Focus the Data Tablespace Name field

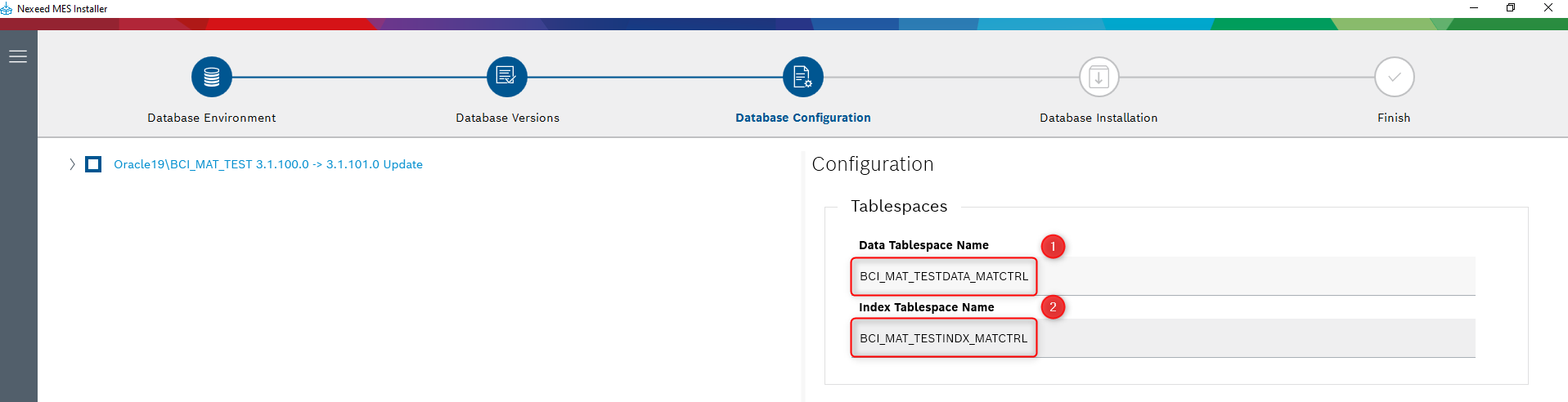click(1161, 276)
